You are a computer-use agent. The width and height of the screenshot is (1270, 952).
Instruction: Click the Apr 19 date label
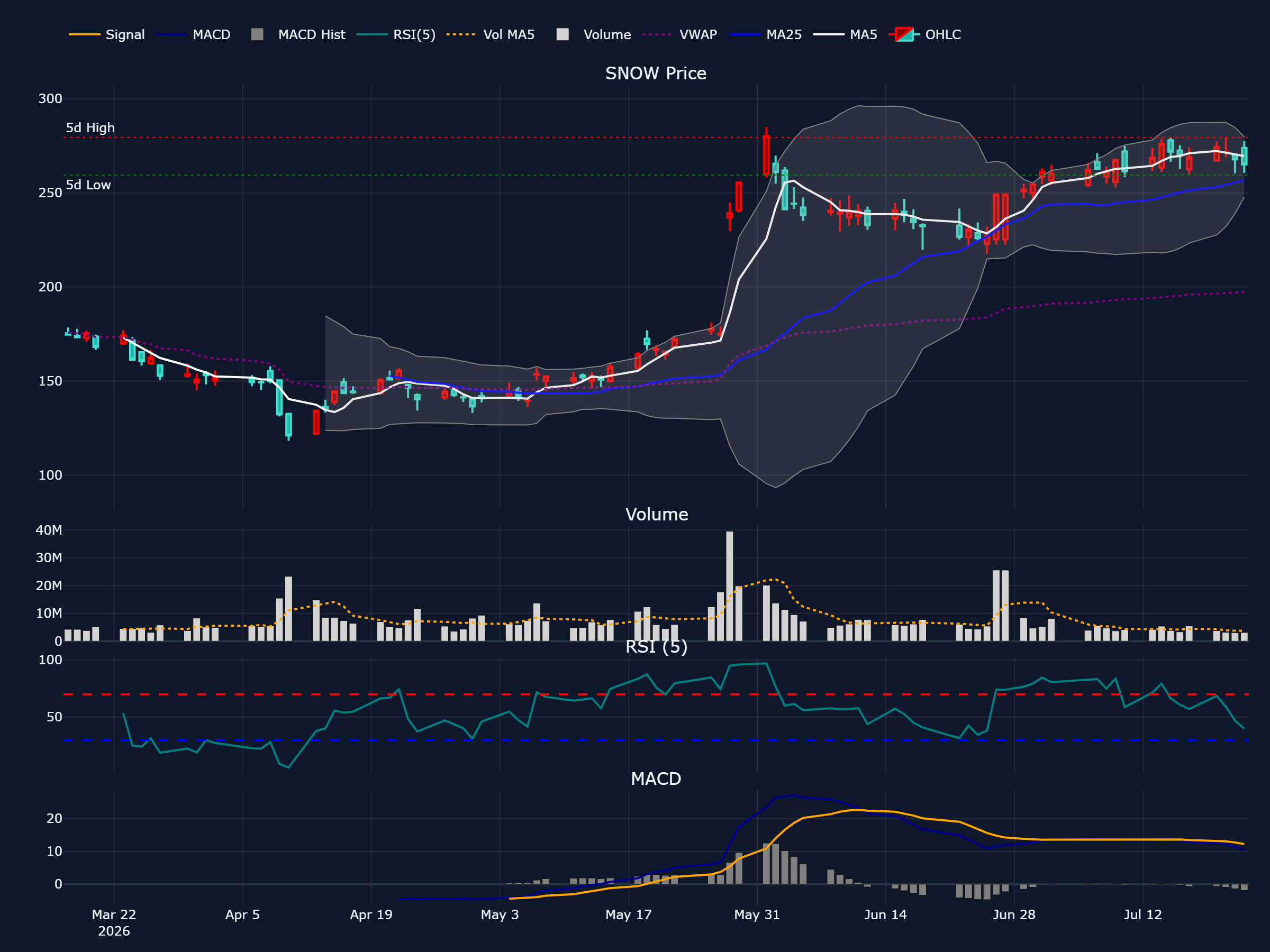click(x=371, y=914)
